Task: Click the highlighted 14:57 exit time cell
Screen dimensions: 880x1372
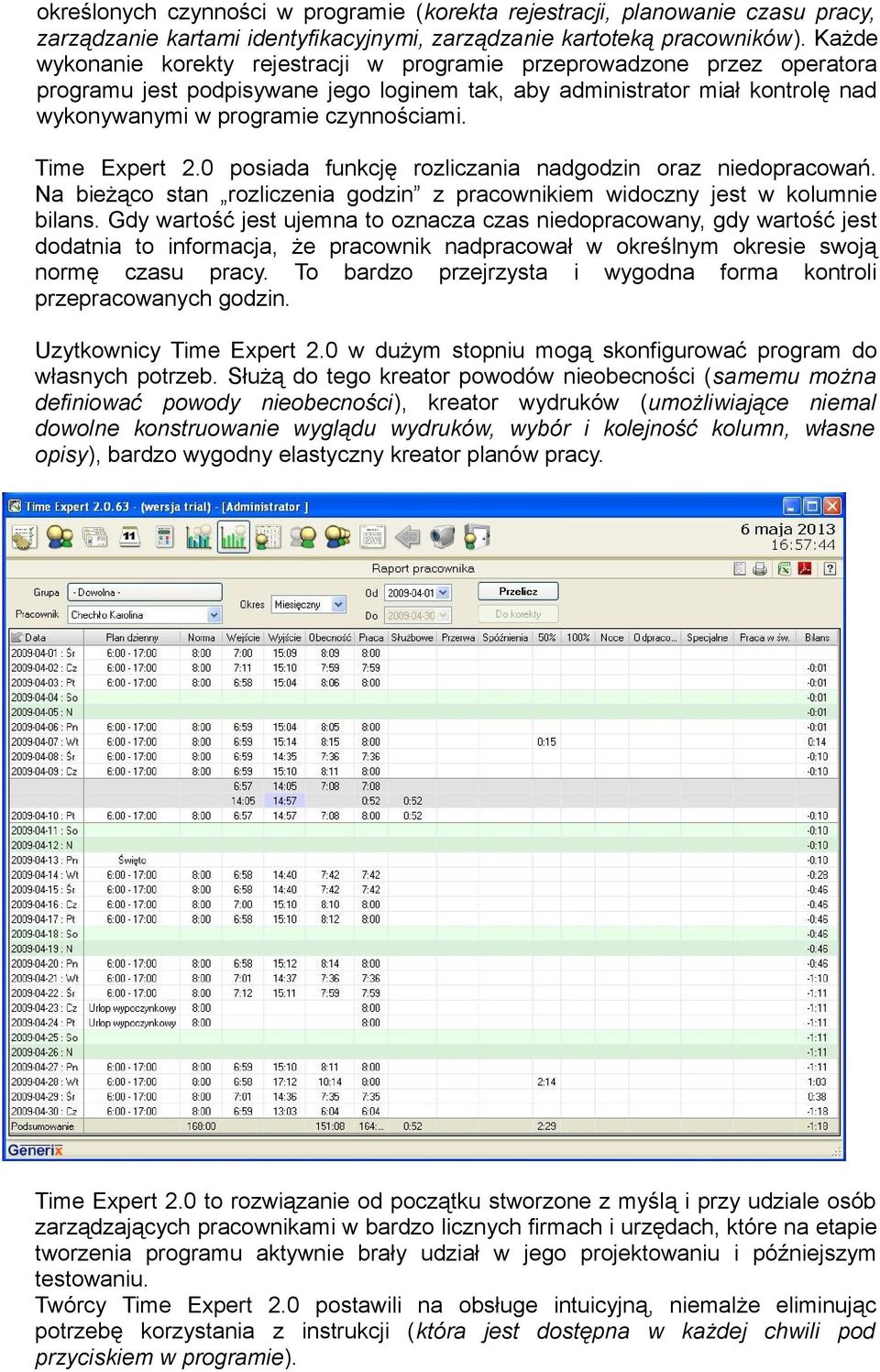Action: click(x=284, y=801)
